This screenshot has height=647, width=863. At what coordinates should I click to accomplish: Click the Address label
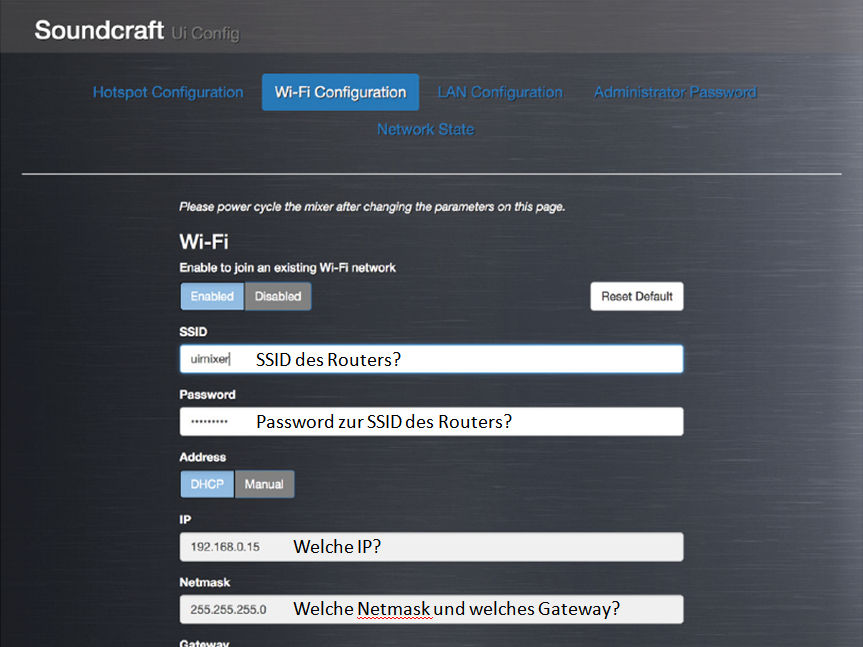tap(203, 457)
